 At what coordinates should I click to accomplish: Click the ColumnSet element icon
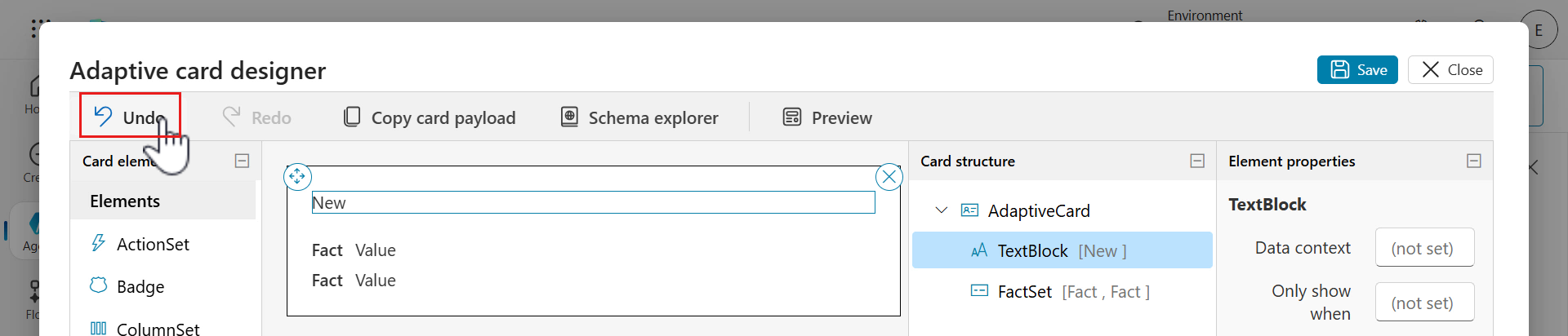click(x=98, y=328)
